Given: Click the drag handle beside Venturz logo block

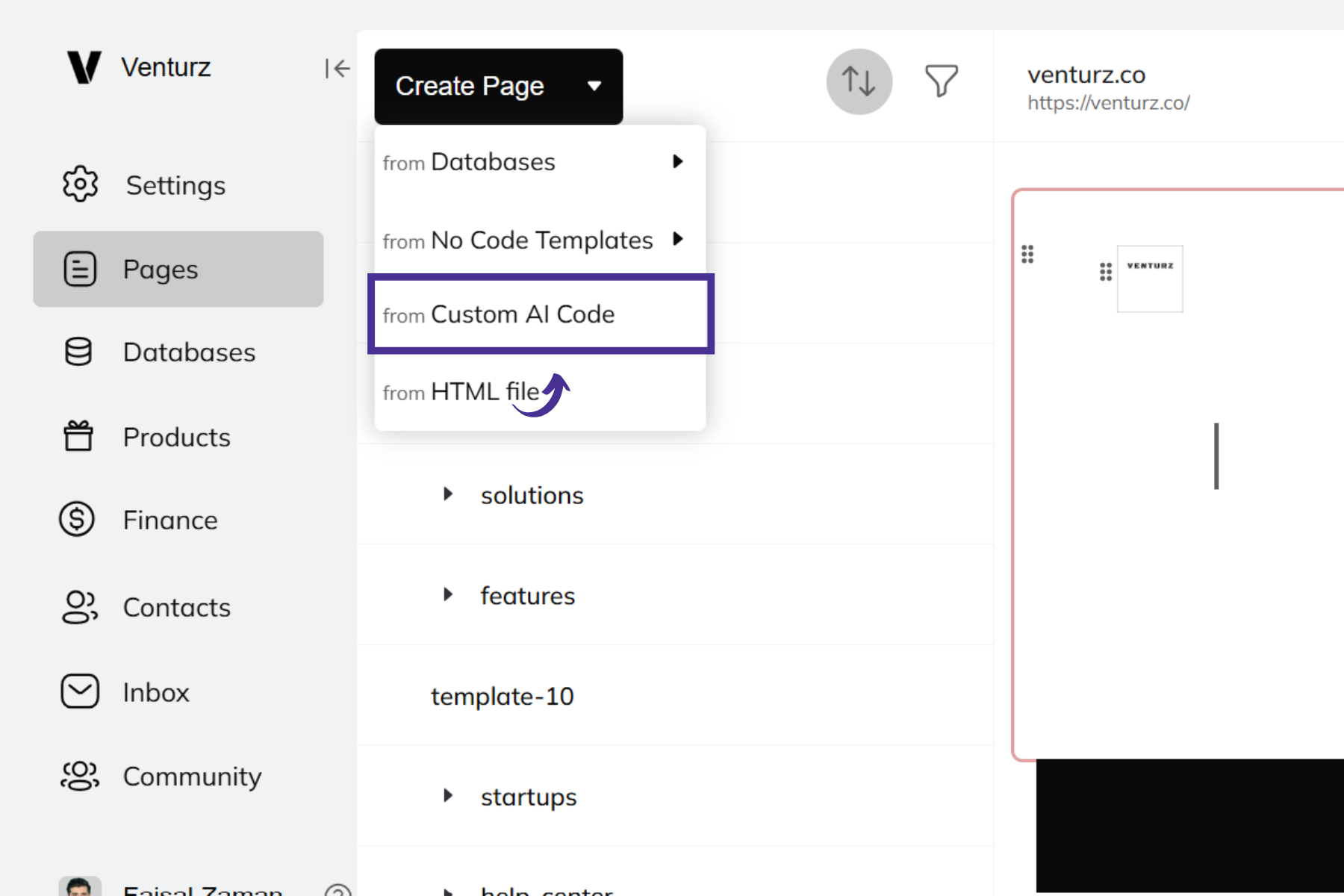Looking at the screenshot, I should pos(1106,272).
